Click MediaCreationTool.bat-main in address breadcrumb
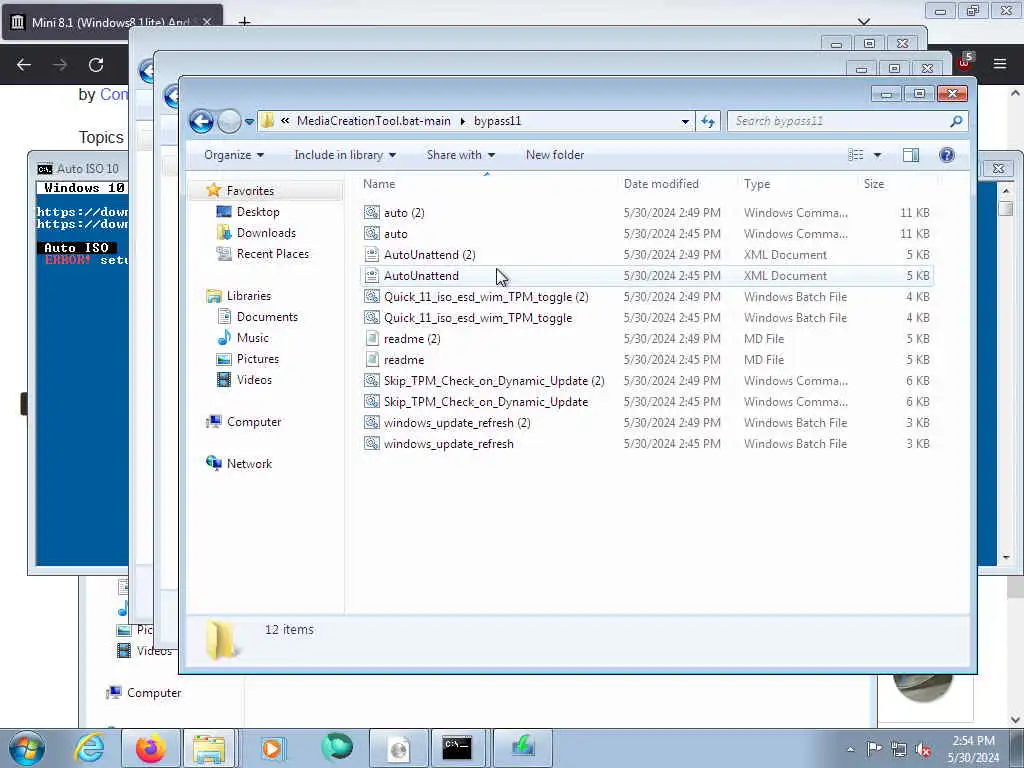The width and height of the screenshot is (1024, 768). click(x=374, y=121)
